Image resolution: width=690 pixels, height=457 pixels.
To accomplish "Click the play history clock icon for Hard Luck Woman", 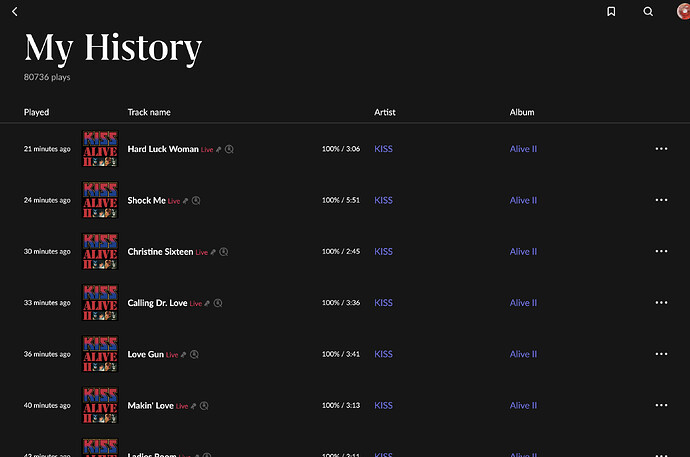I will tap(229, 150).
